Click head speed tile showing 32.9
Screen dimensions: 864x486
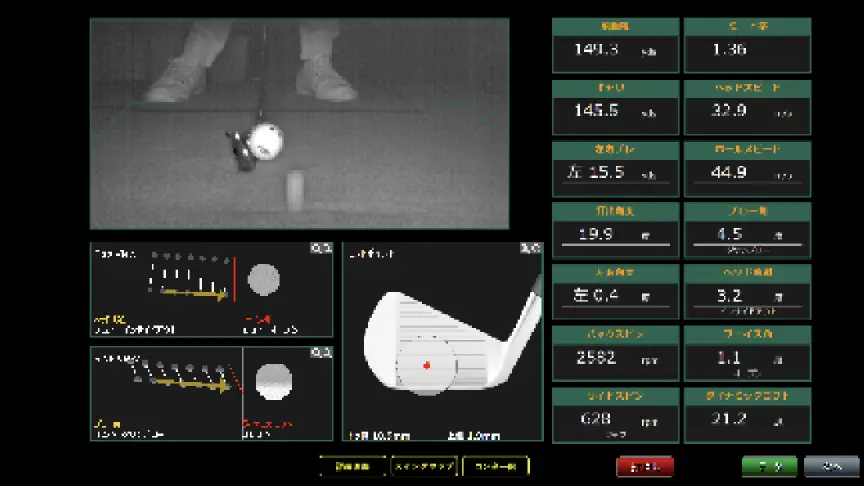747,107
